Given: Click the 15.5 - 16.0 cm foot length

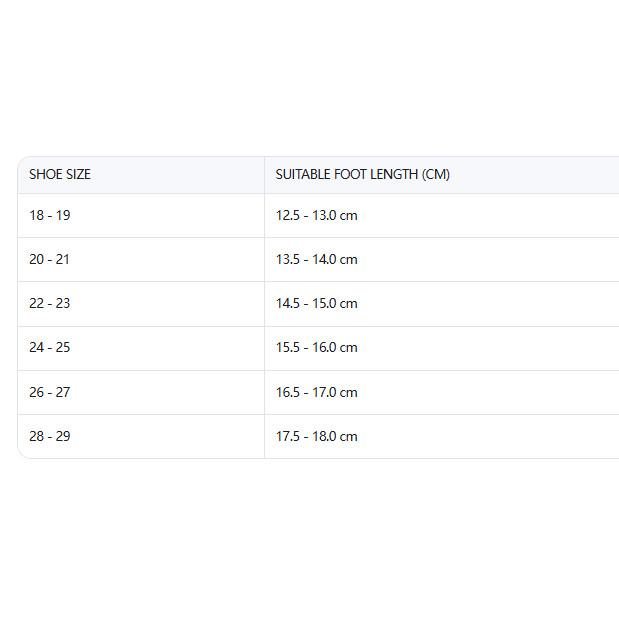Looking at the screenshot, I should pos(317,347).
